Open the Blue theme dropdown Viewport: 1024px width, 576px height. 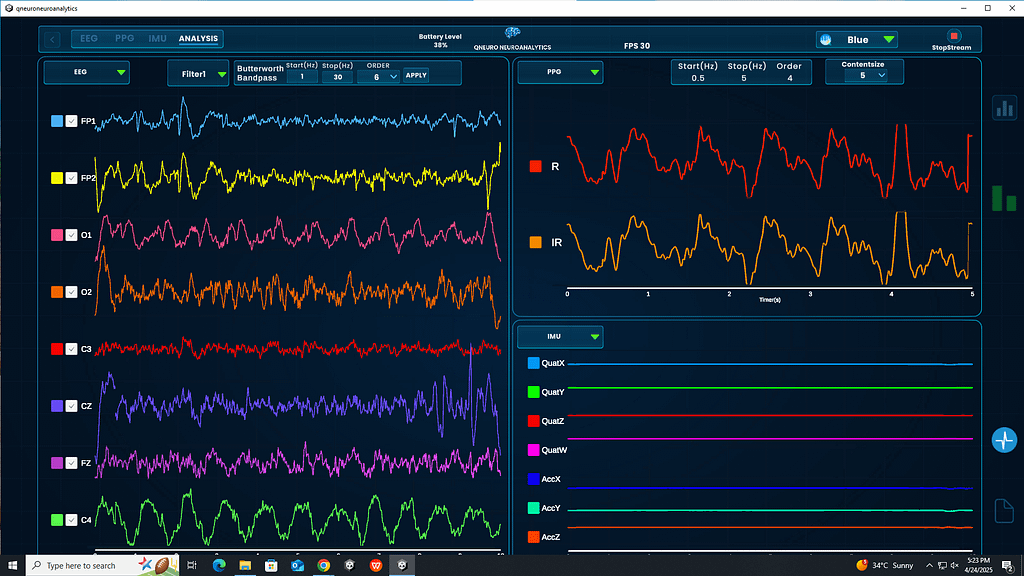click(856, 40)
